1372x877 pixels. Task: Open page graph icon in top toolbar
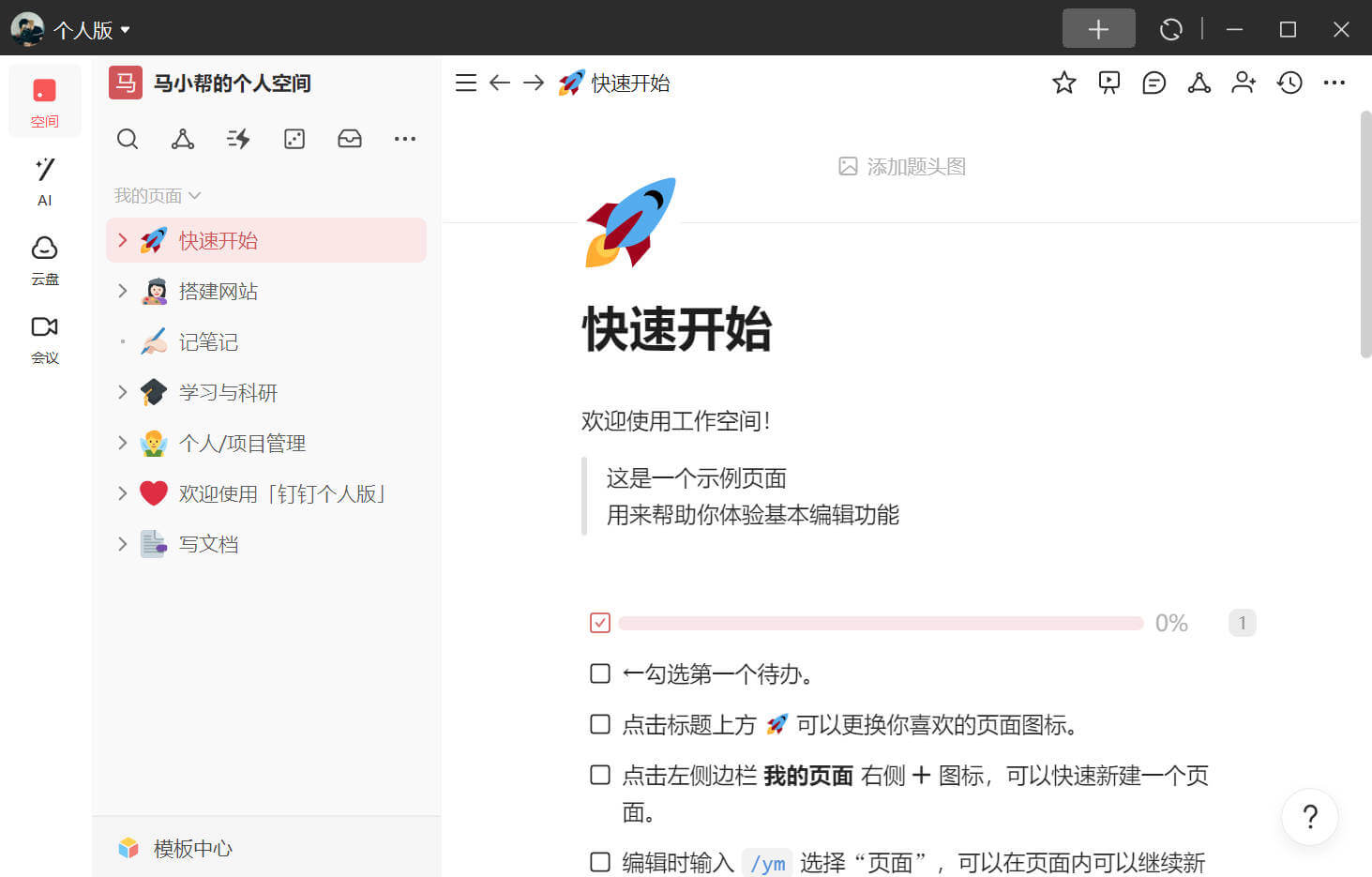coord(1199,83)
